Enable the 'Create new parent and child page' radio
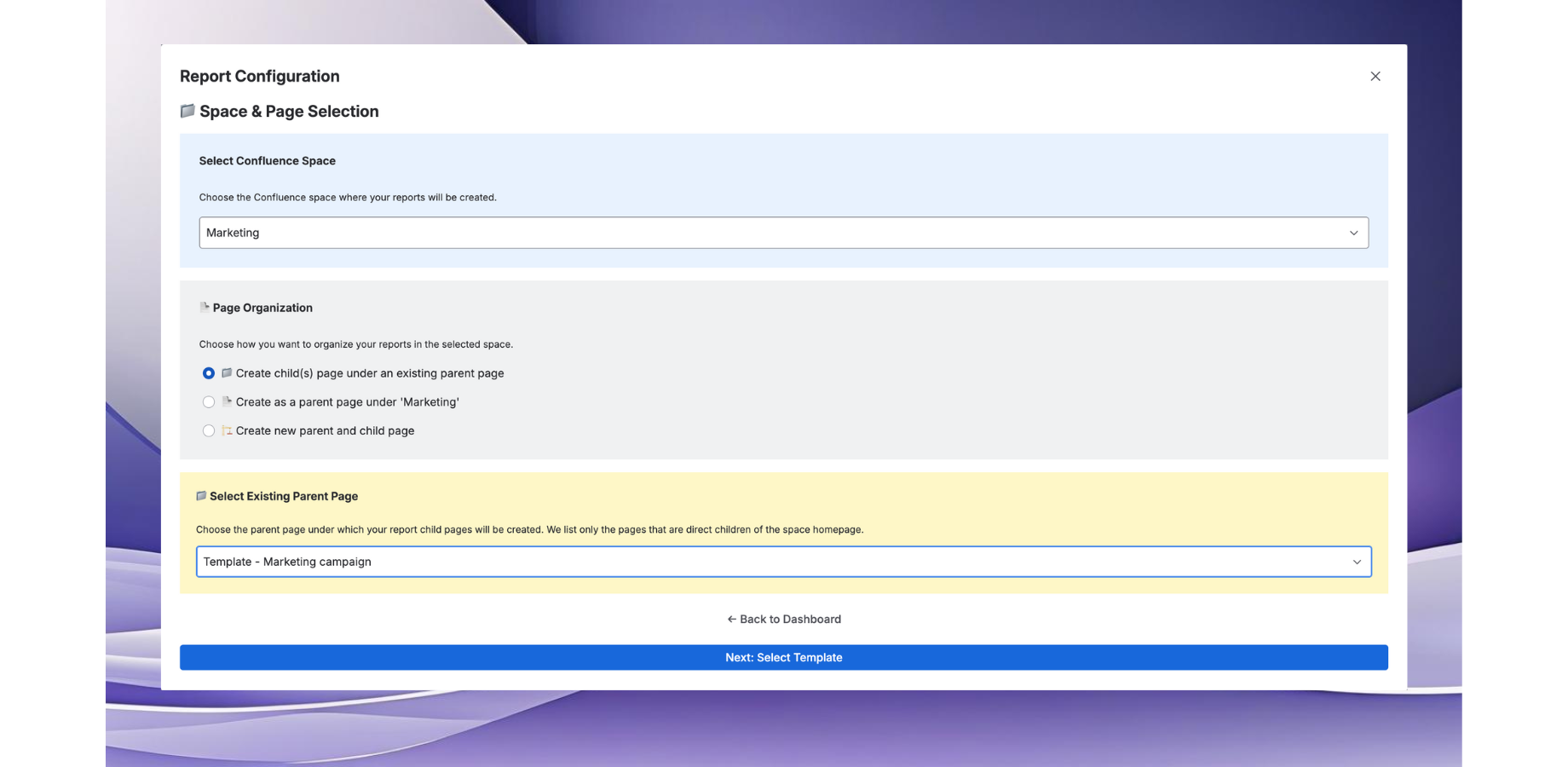The image size is (1568, 767). 209,431
